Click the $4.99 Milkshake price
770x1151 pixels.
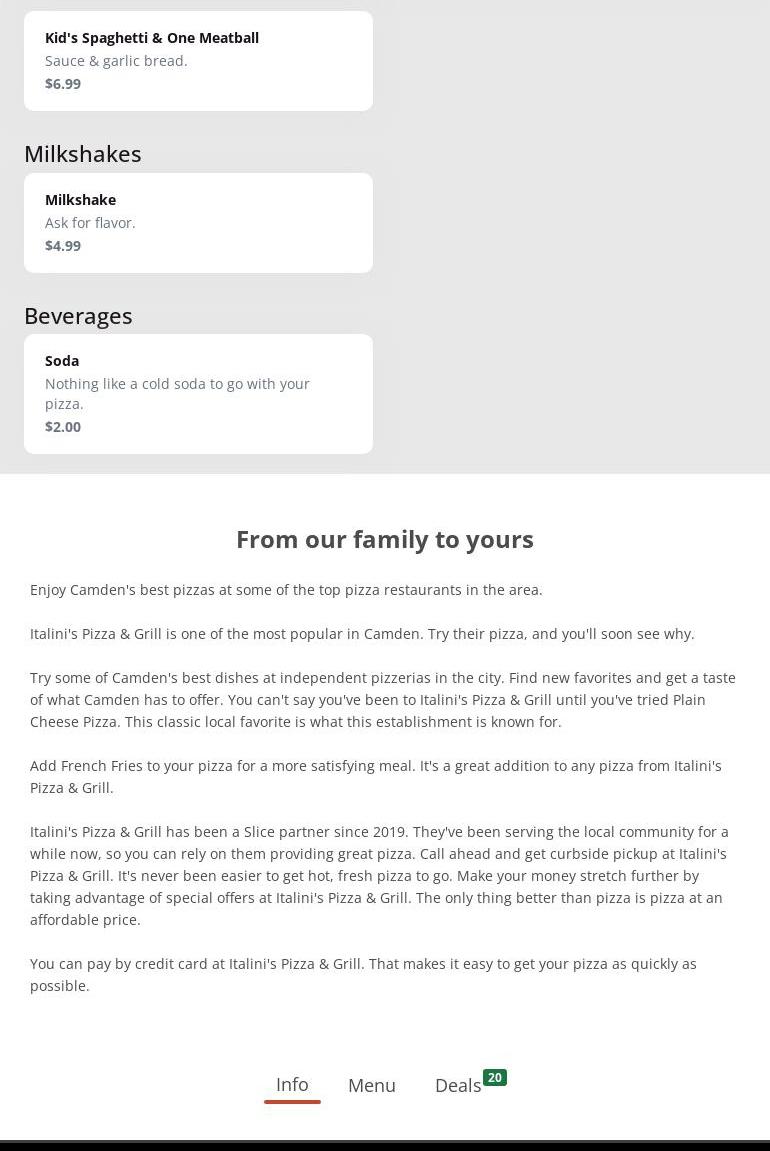click(x=63, y=246)
